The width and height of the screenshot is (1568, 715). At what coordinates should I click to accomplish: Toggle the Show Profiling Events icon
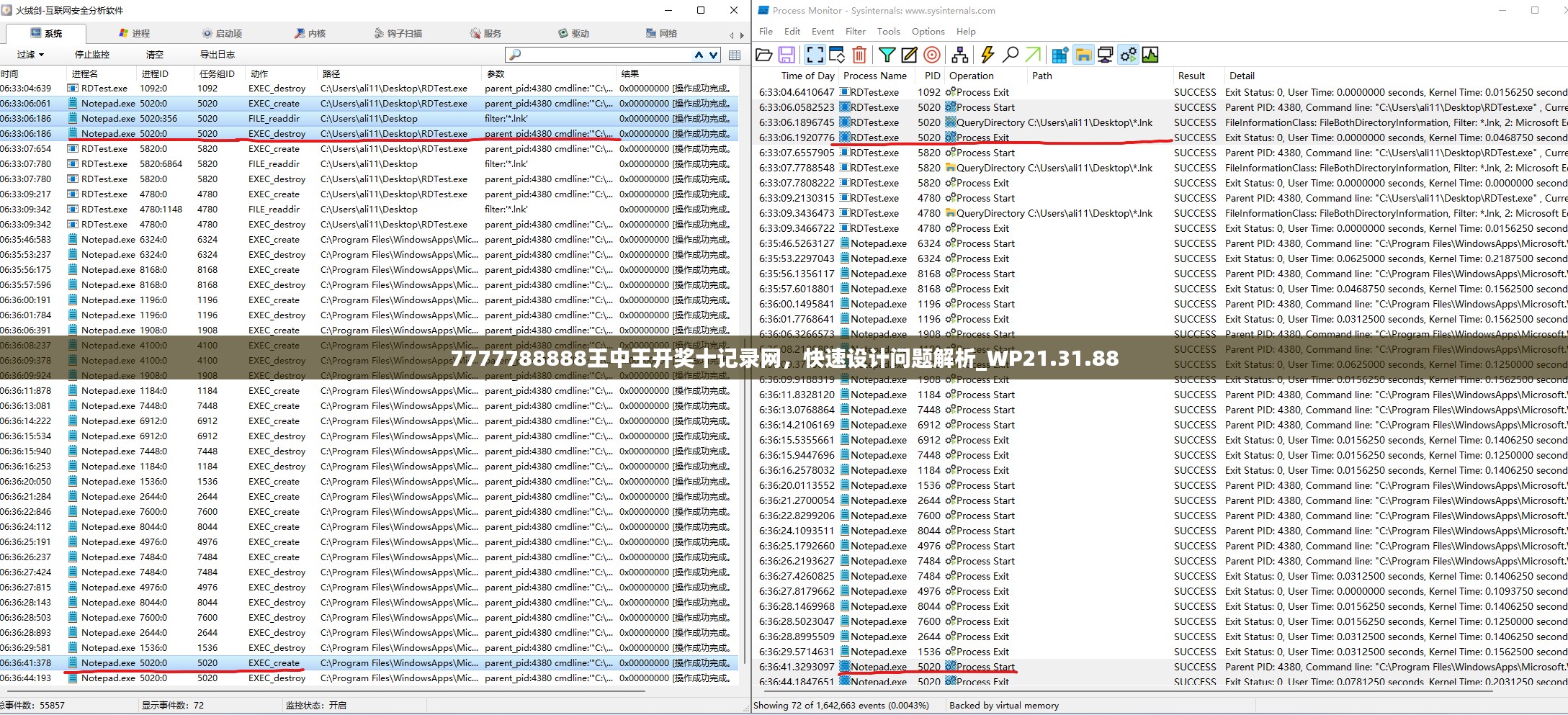[x=1150, y=55]
